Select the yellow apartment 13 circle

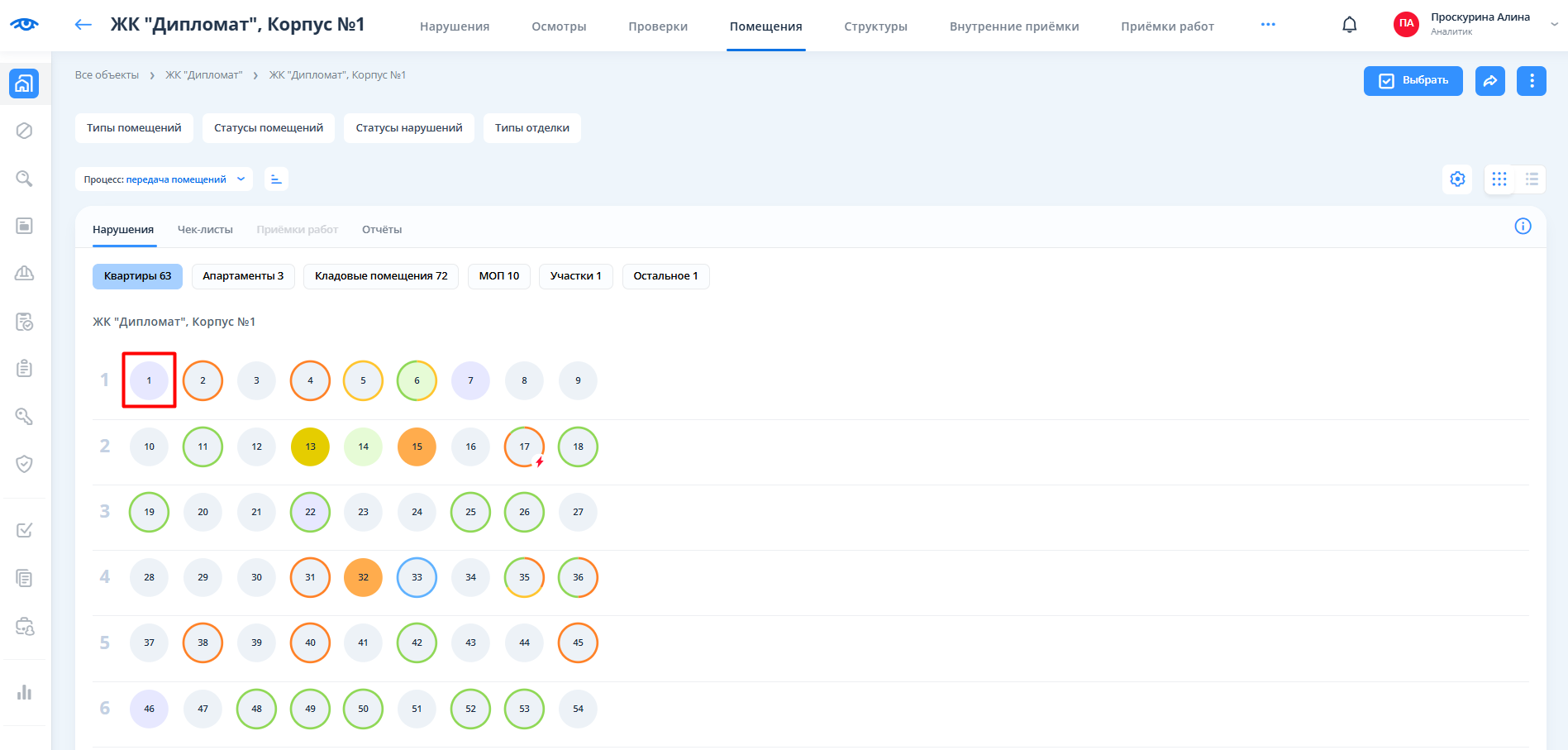coord(310,447)
